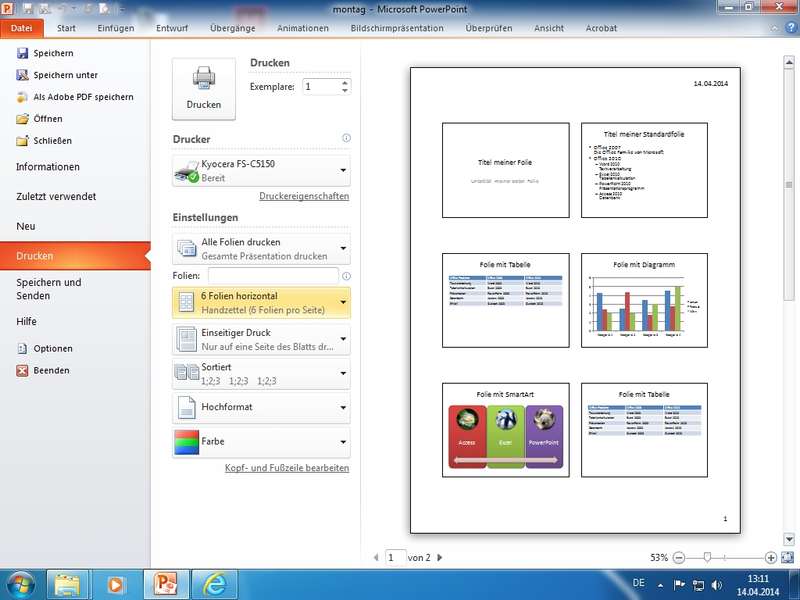Click the next page arrow
The width and height of the screenshot is (800, 600).
[440, 558]
